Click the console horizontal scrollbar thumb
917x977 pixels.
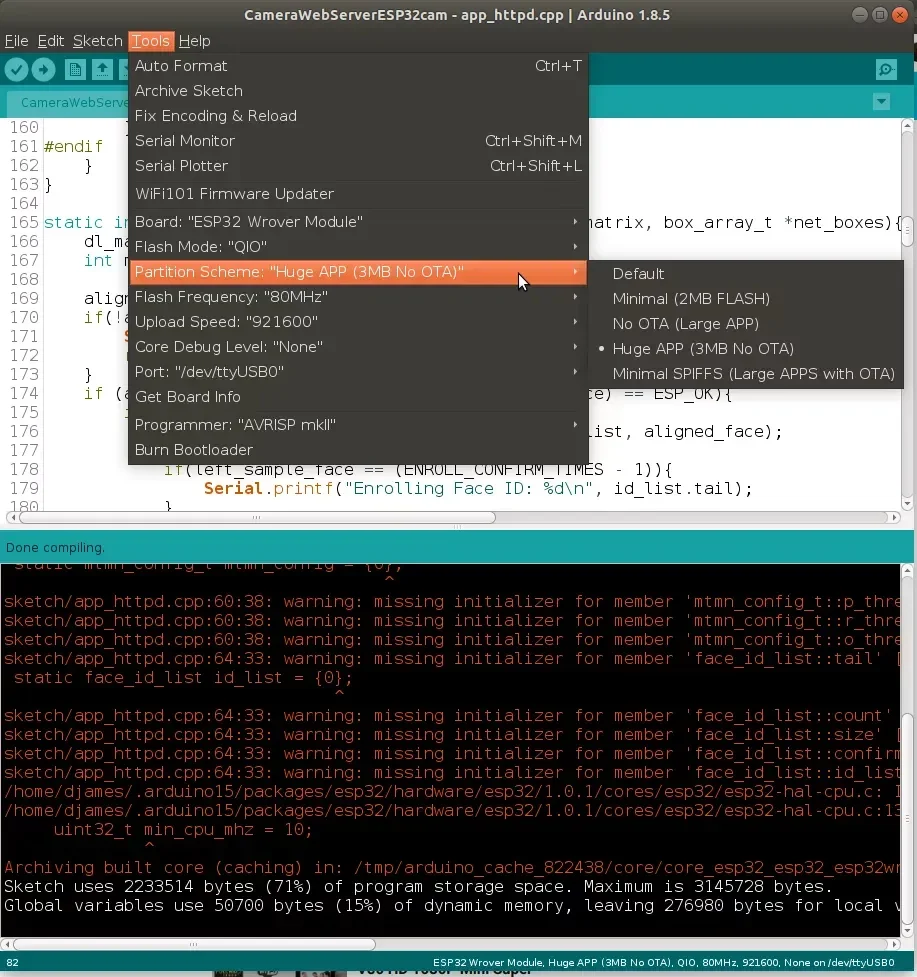(194, 945)
